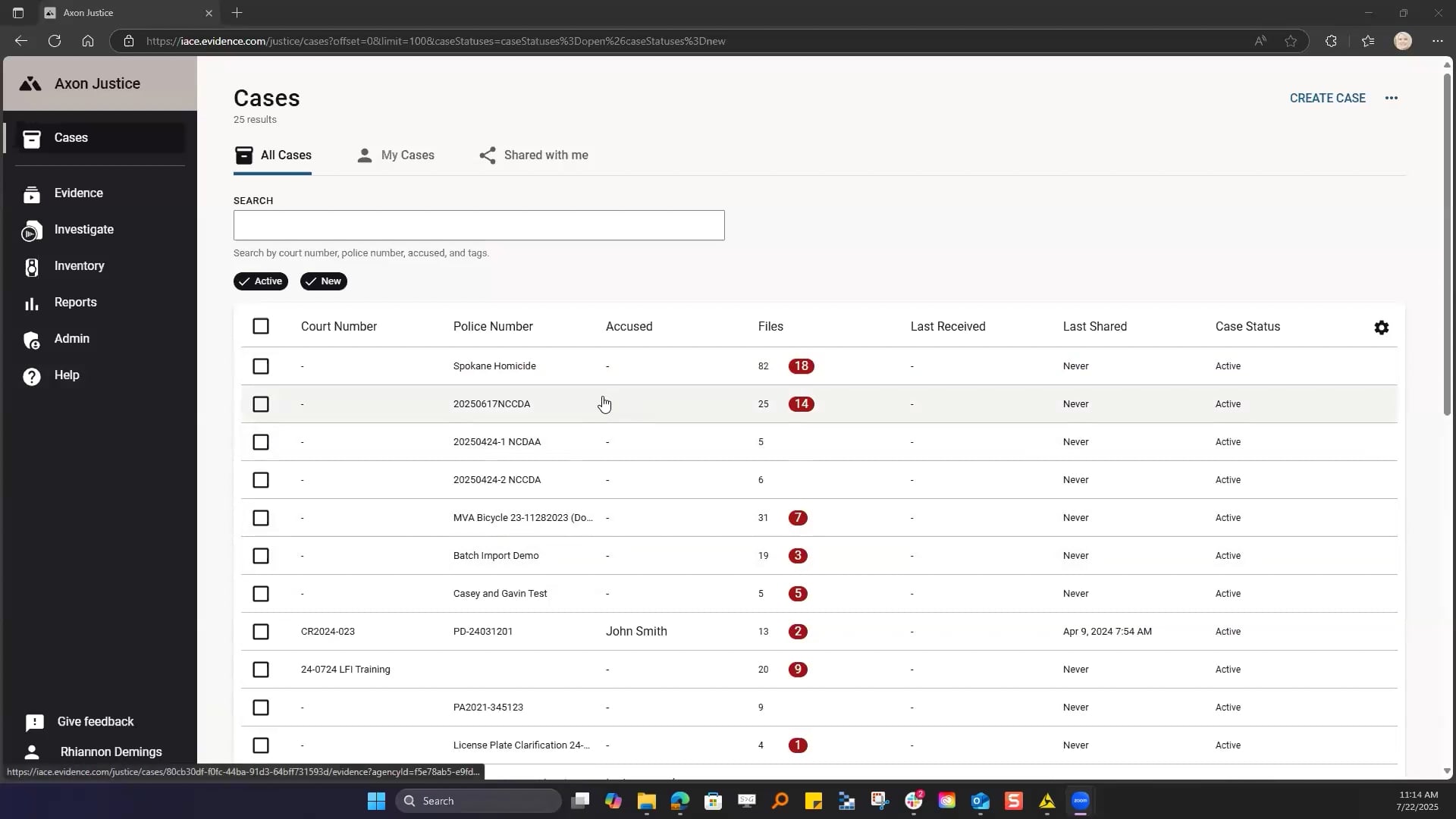Select the checkbox for Spokane Homicide case
This screenshot has width=1456, height=819.
coord(261,366)
